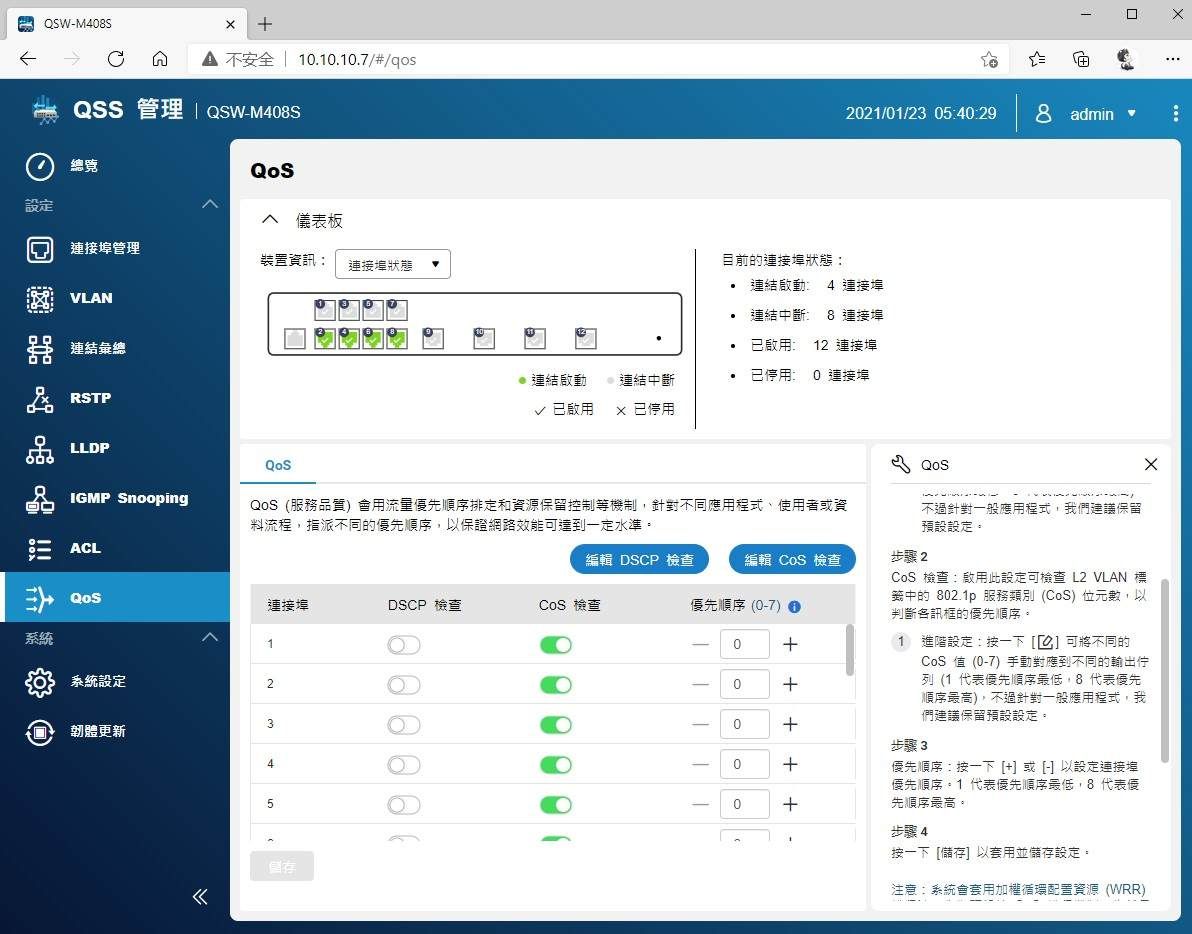Open the Overview gauge icon in sidebar
This screenshot has height=934, width=1192.
(39, 166)
